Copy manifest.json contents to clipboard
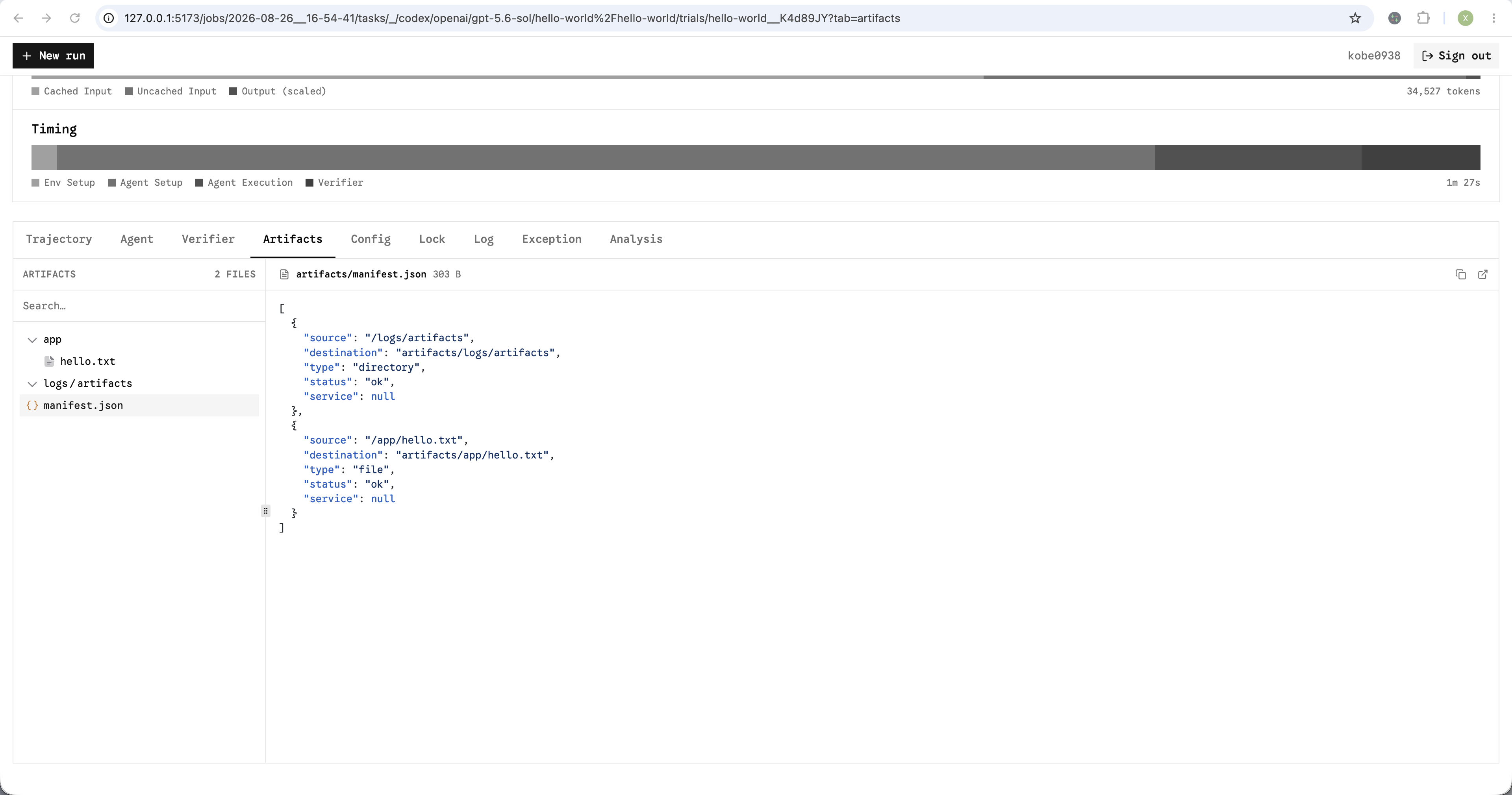1512x795 pixels. (x=1461, y=275)
